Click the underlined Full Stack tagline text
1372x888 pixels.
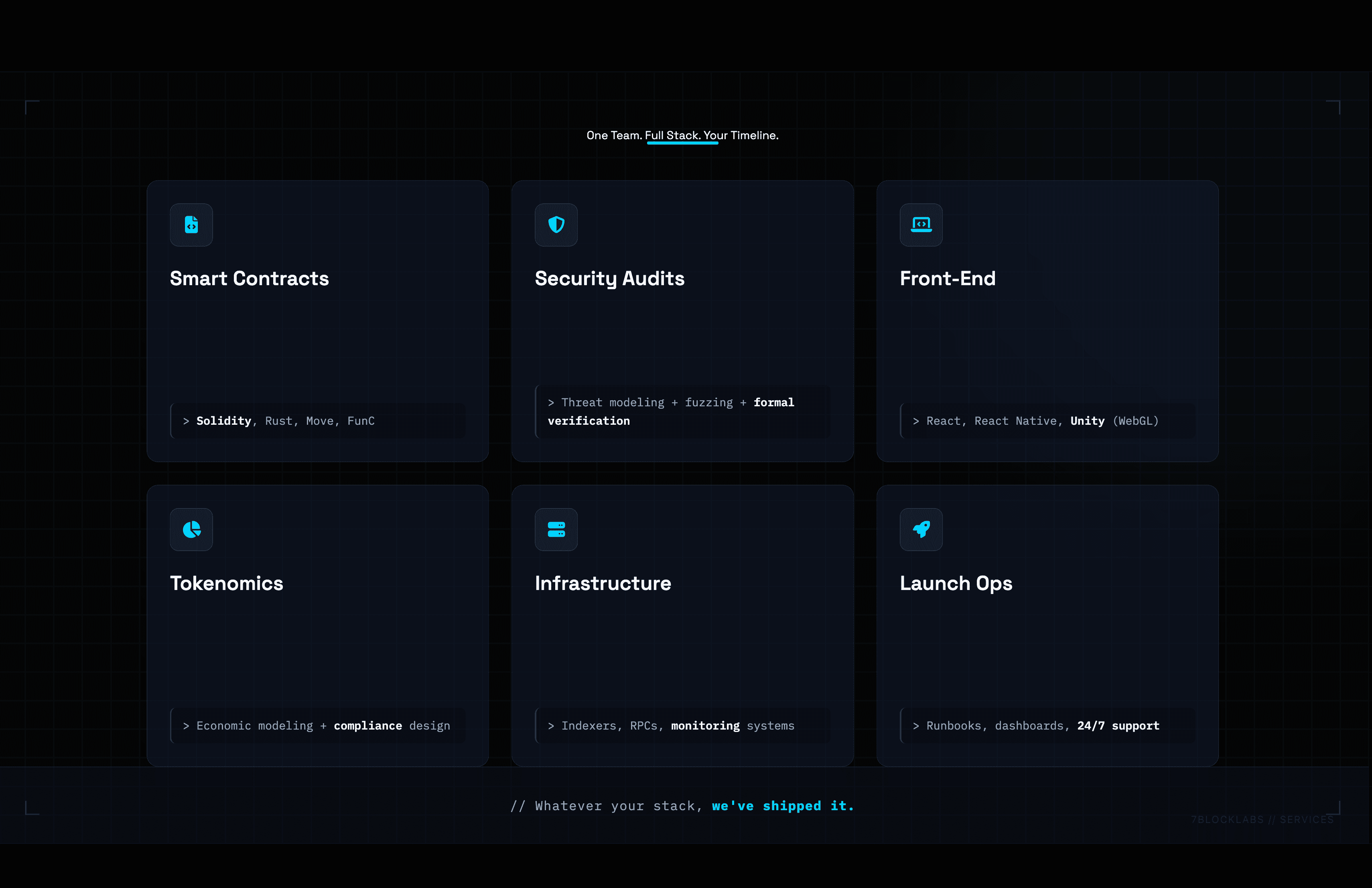(x=672, y=136)
